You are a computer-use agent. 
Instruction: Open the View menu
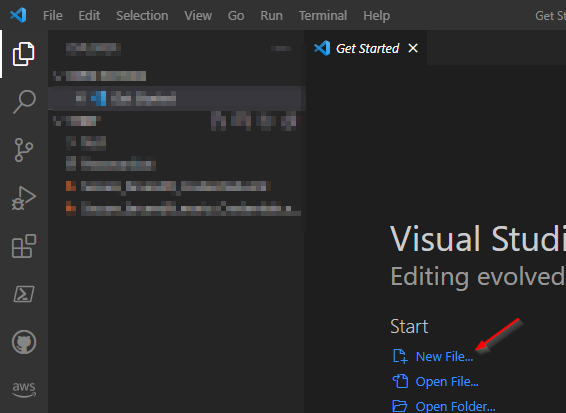point(198,16)
